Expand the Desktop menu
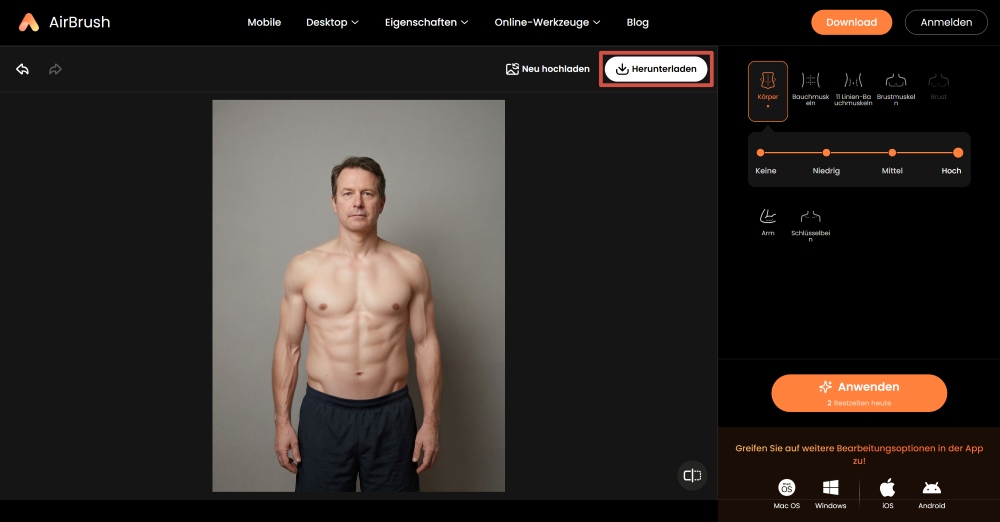Image resolution: width=1000 pixels, height=522 pixels. (332, 22)
